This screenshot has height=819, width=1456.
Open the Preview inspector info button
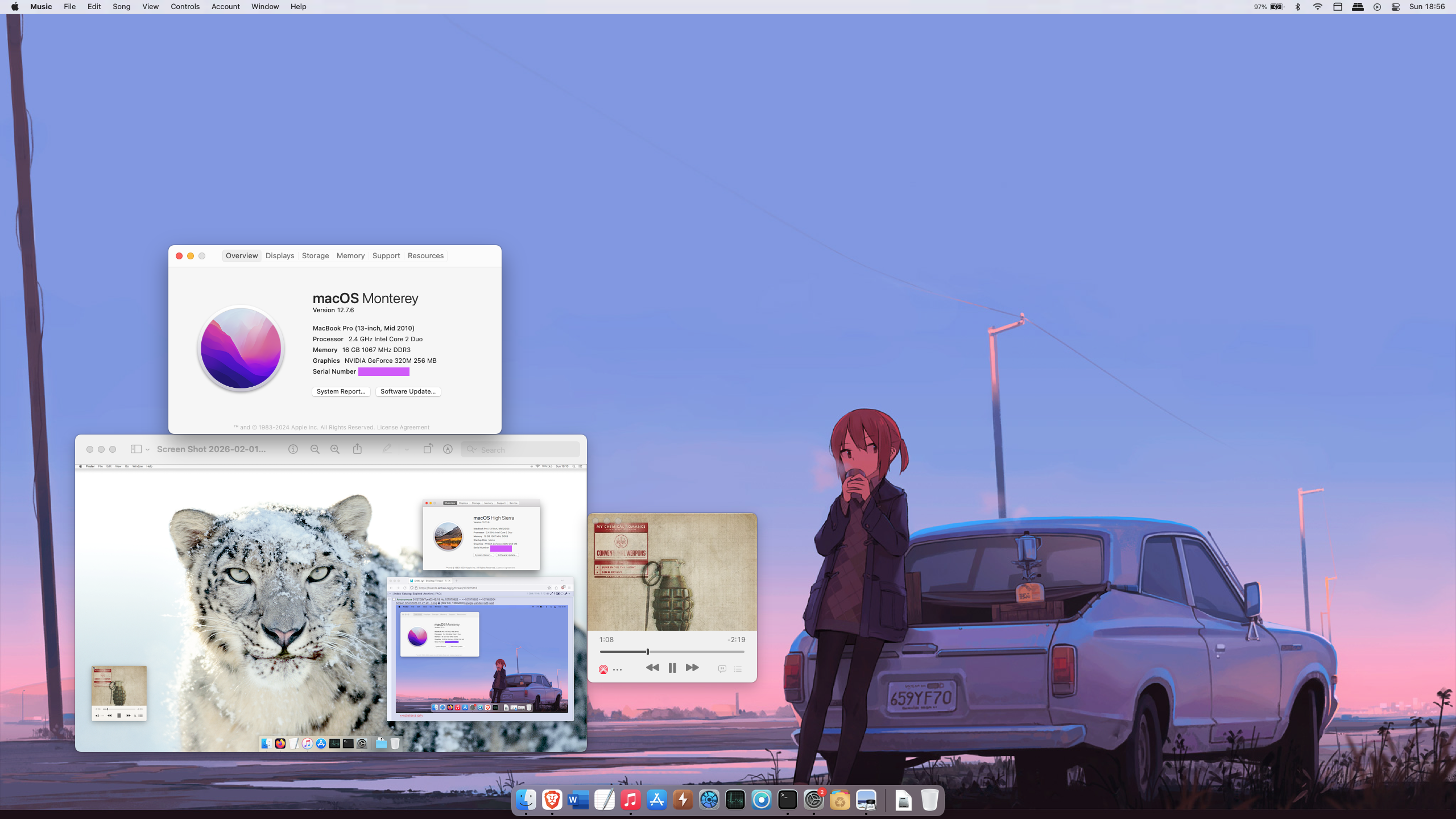click(x=293, y=449)
